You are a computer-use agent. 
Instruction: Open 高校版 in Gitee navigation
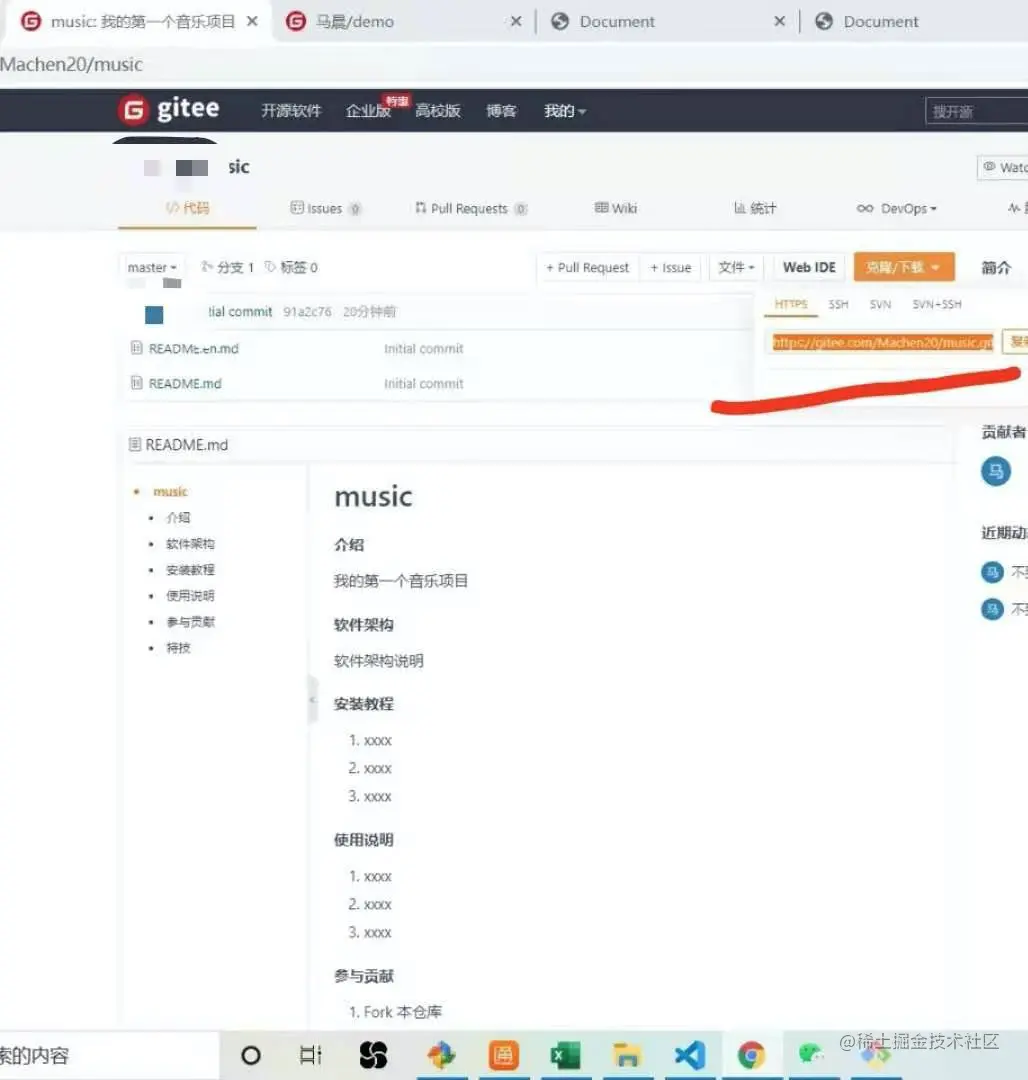tap(438, 111)
